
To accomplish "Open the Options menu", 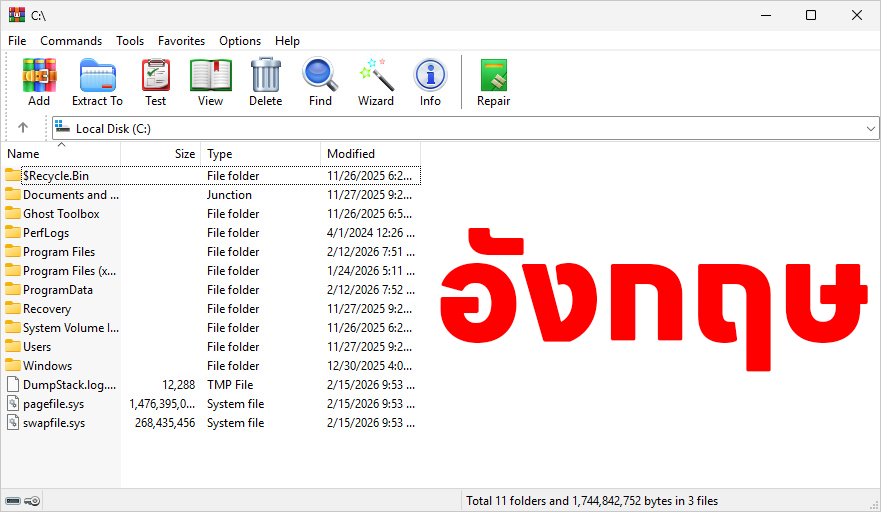I will [240, 41].
